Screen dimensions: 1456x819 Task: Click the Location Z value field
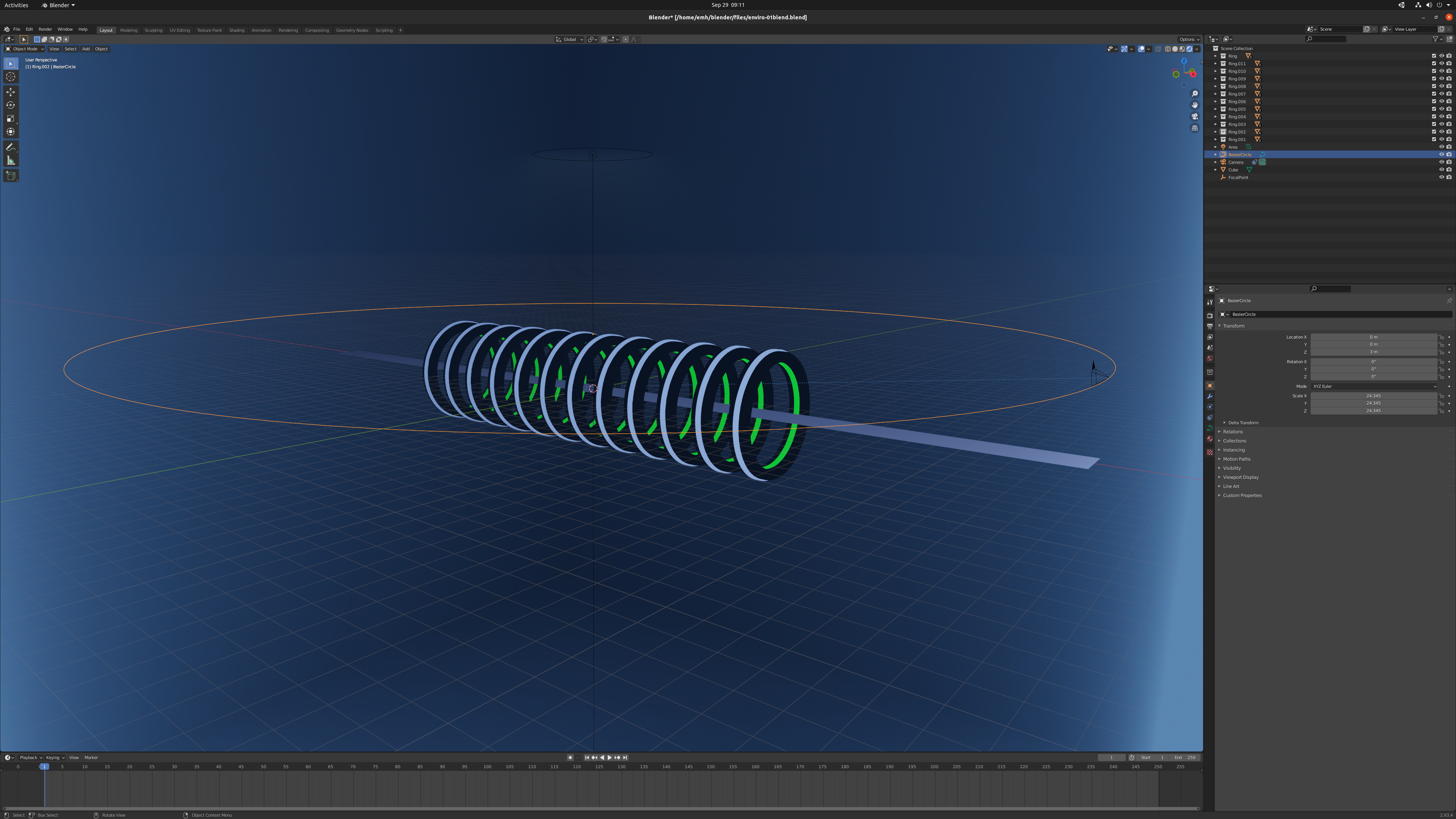click(1373, 351)
